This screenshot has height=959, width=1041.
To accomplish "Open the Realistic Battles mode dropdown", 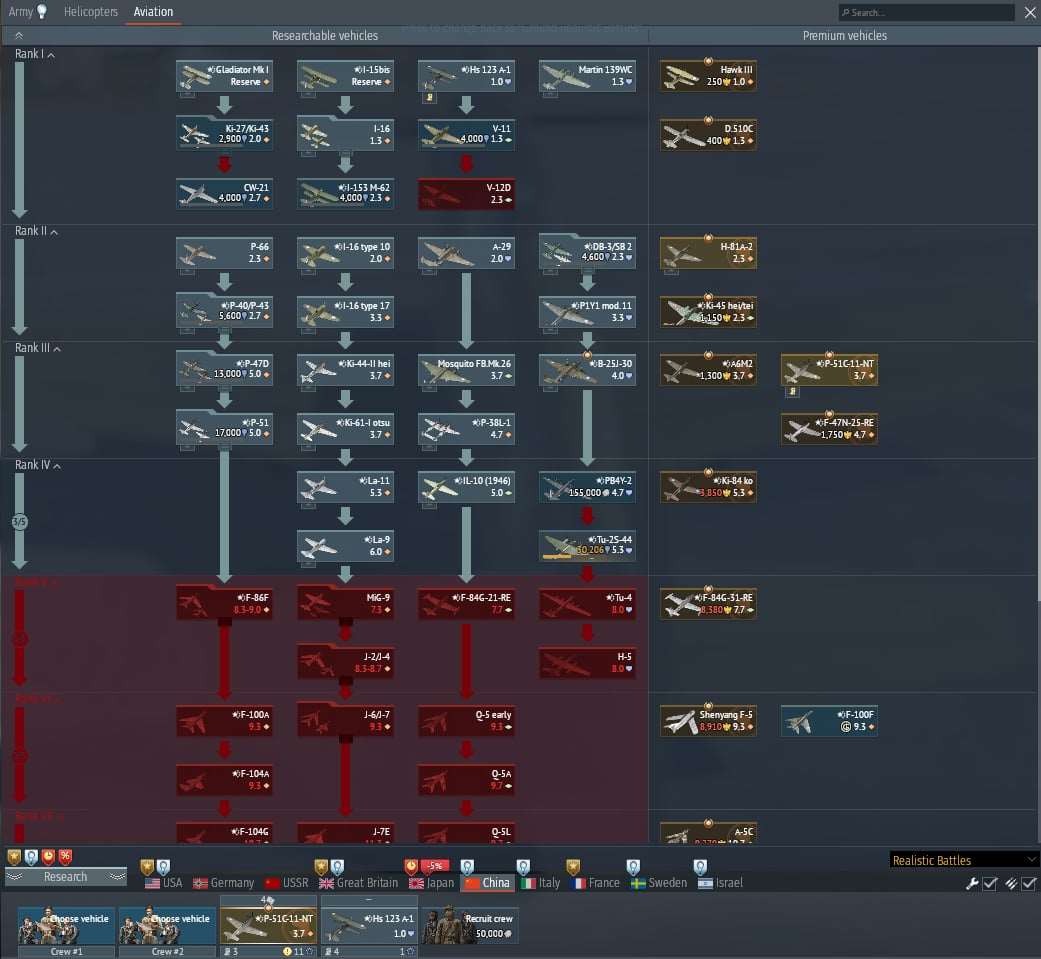I will (x=963, y=860).
